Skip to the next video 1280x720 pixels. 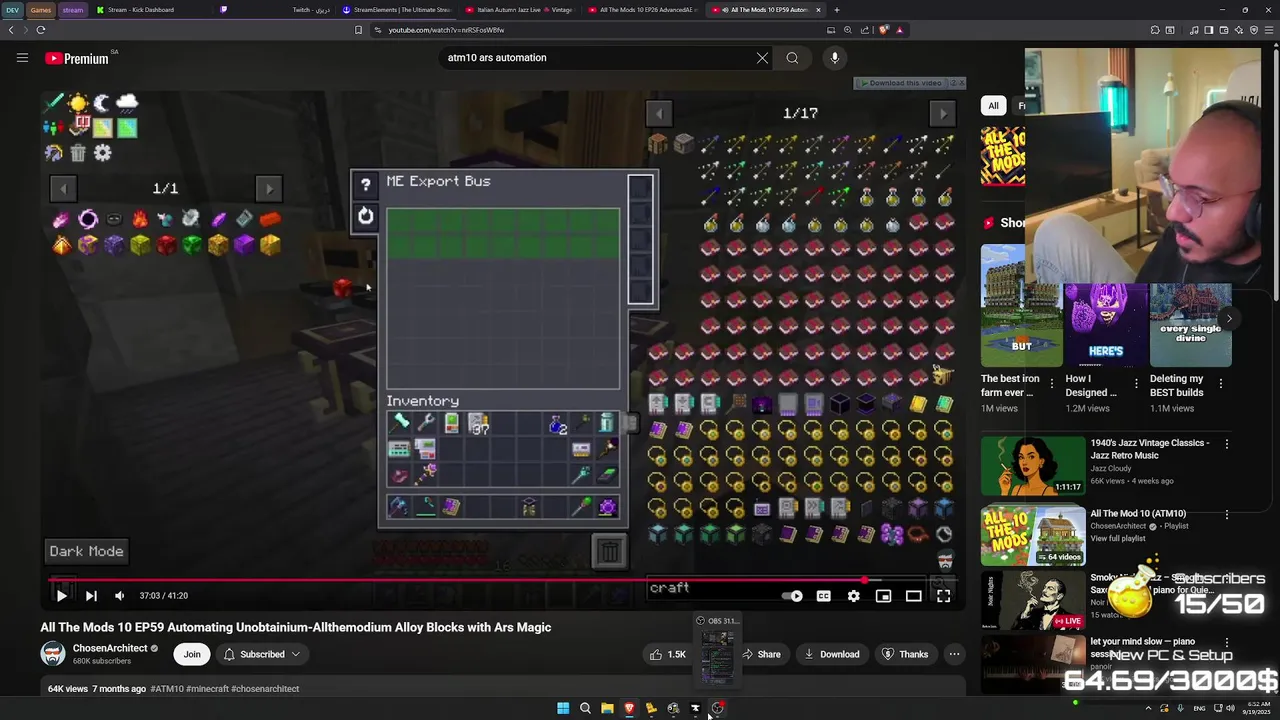tap(91, 596)
